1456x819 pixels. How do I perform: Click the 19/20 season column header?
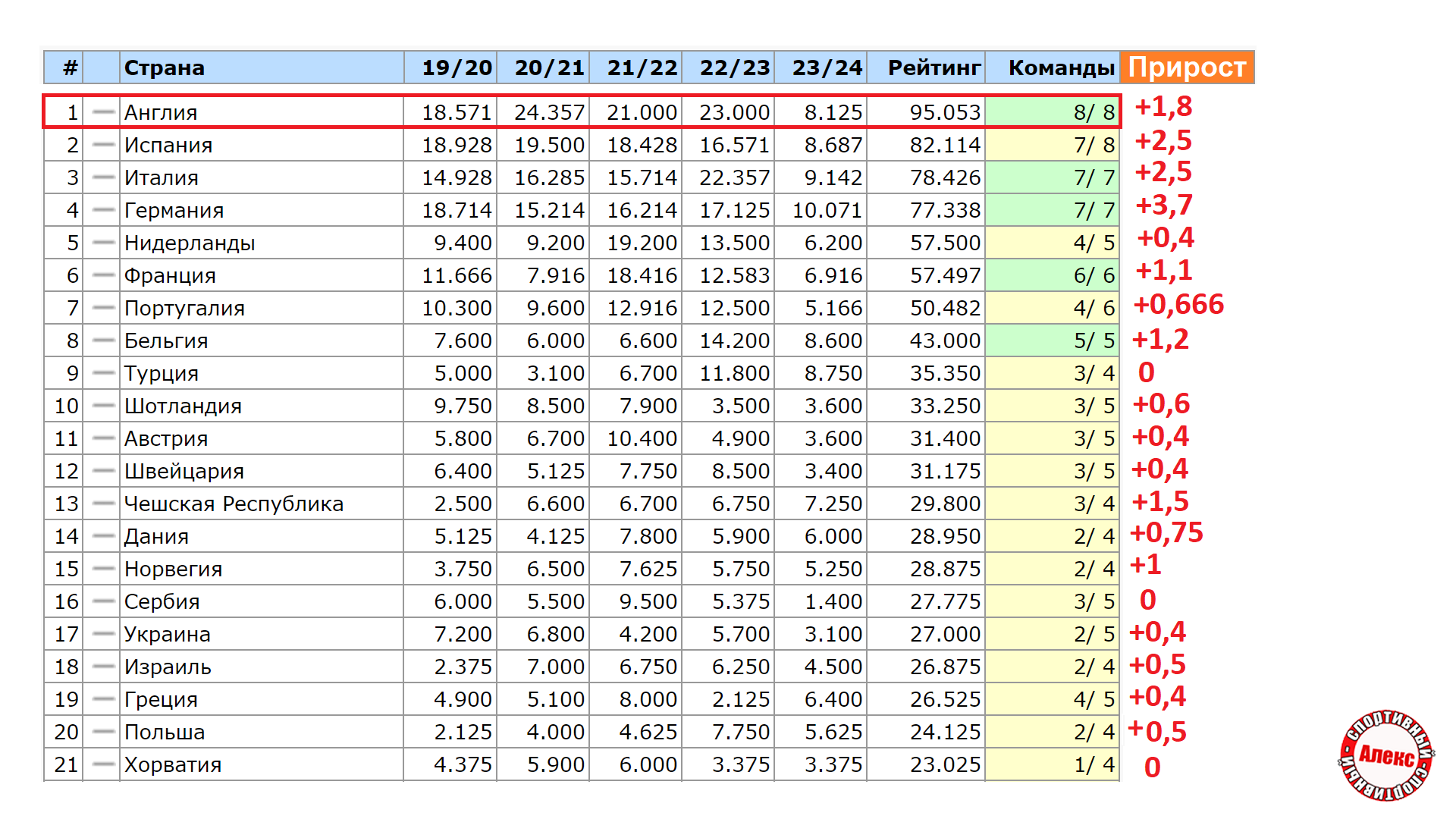pyautogui.click(x=457, y=67)
